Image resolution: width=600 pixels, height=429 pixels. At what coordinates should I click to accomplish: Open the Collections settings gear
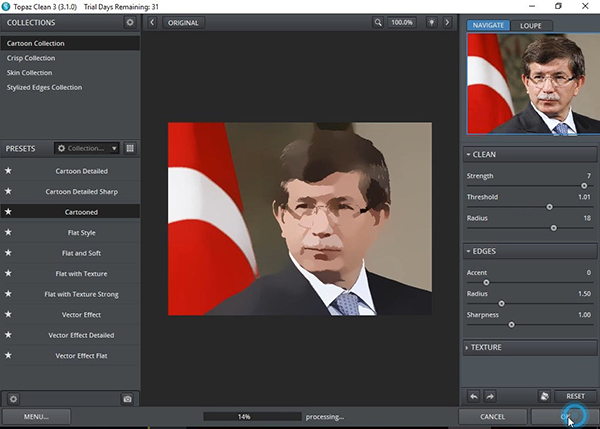130,23
